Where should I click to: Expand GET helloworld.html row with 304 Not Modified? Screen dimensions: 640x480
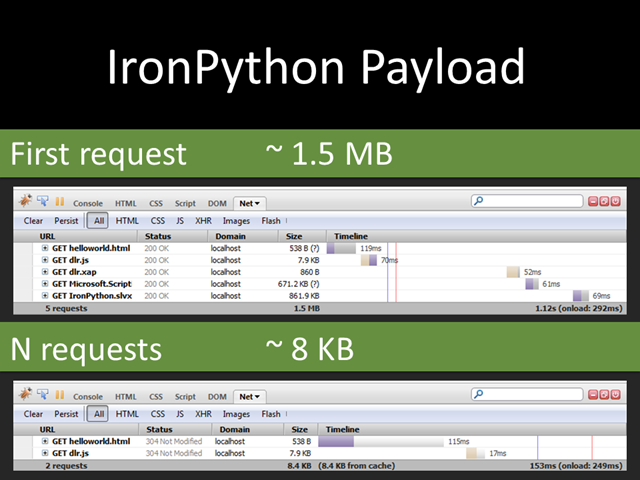tap(45, 441)
